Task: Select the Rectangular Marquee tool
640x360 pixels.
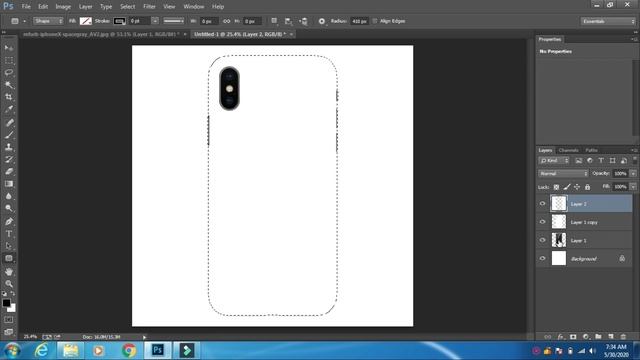Action: pyautogui.click(x=9, y=61)
